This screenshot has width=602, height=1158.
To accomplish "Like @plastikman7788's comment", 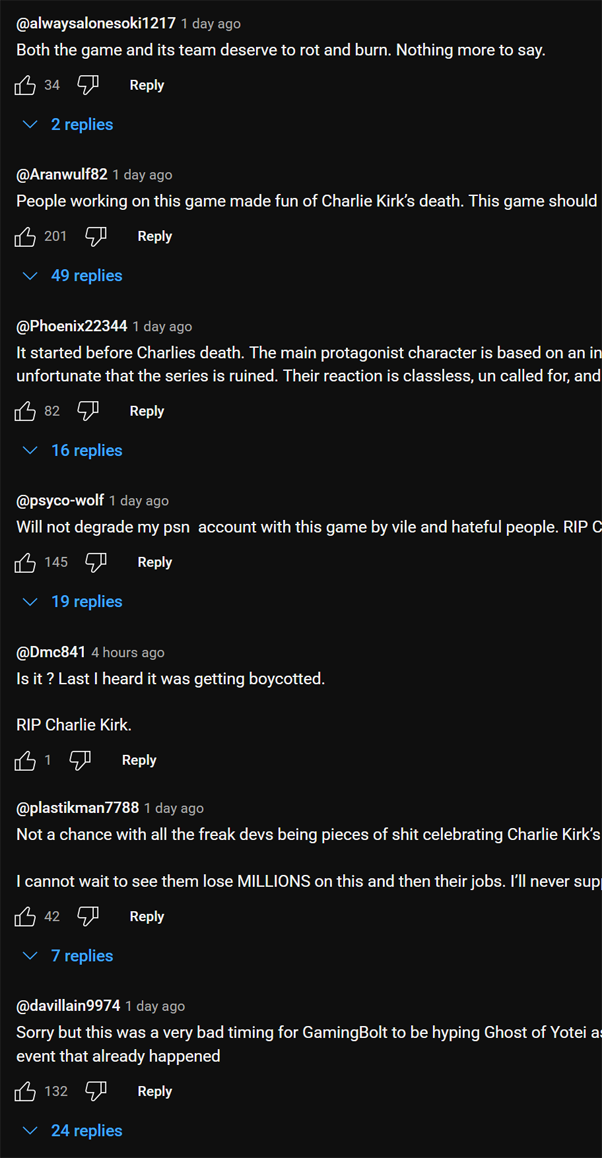I will coord(25,917).
